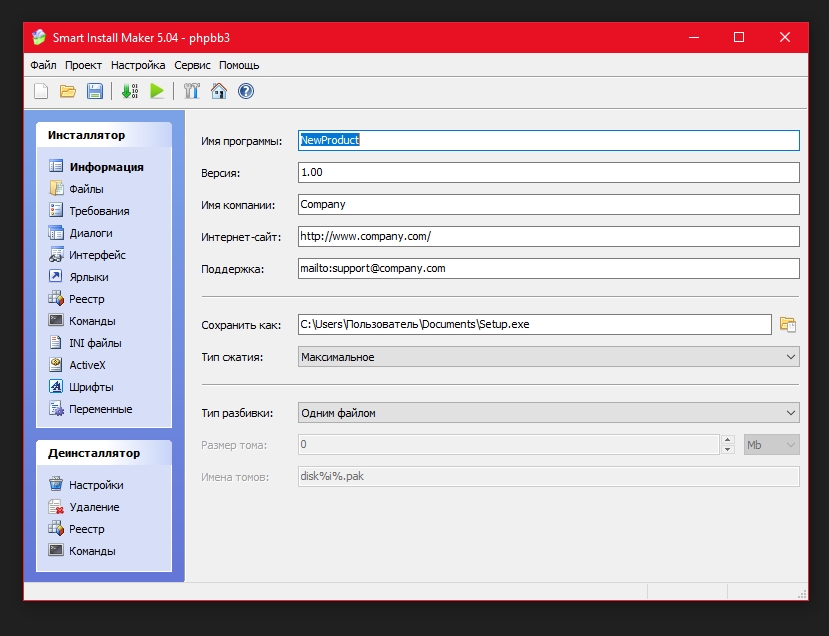Click the Имя компании input field
Viewport: 829px width, 636px height.
548,205
